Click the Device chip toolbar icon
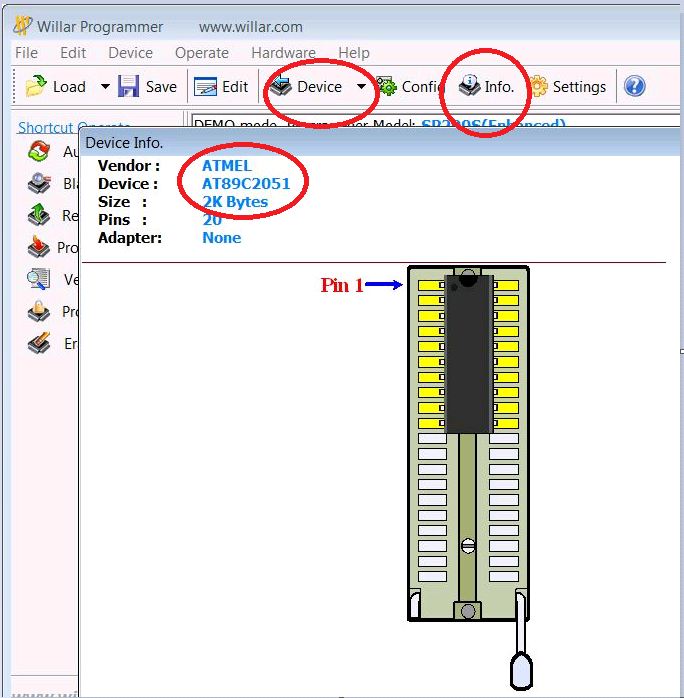This screenshot has height=698, width=684. pos(281,86)
